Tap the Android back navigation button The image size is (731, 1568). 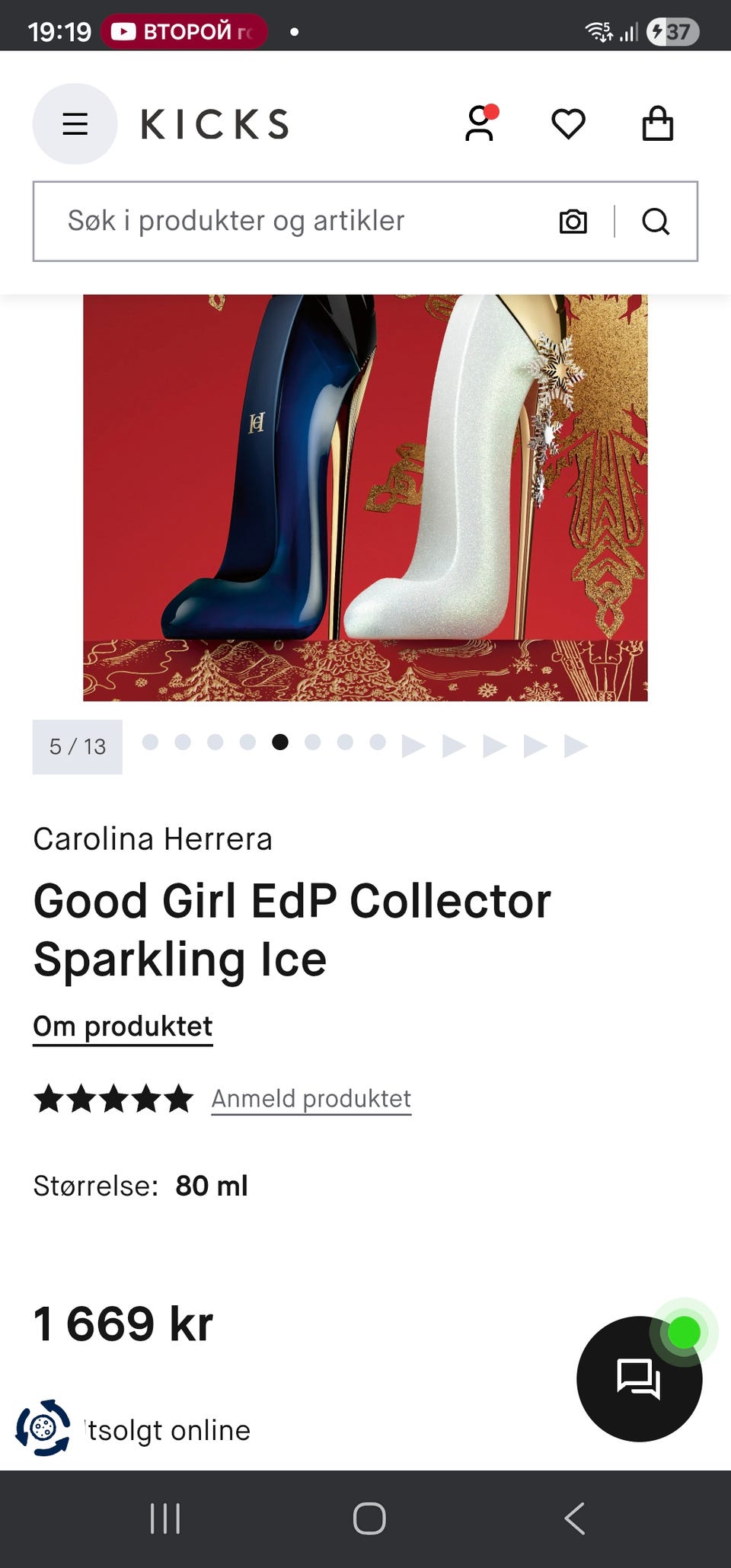[x=575, y=1519]
